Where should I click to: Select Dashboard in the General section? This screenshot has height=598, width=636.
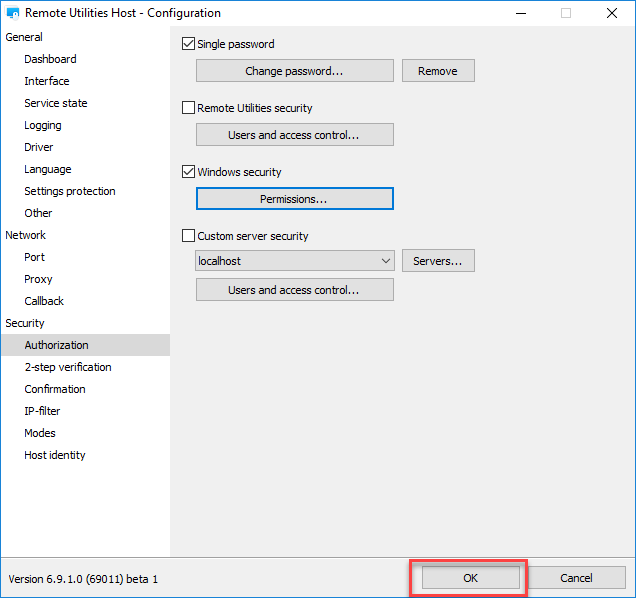point(50,59)
